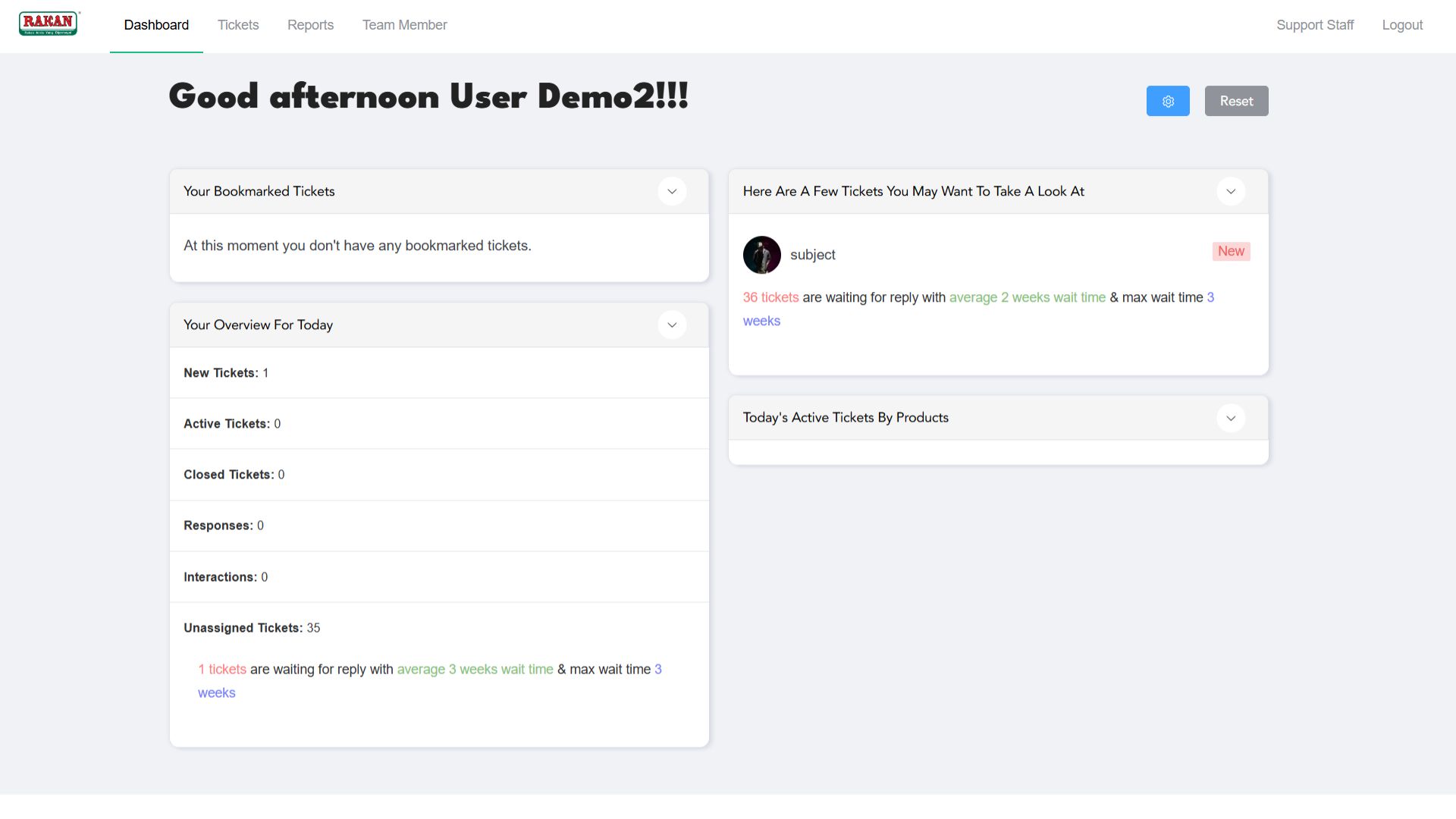Open the ticket titled subject
Image resolution: width=1456 pixels, height=819 pixels.
[x=812, y=255]
